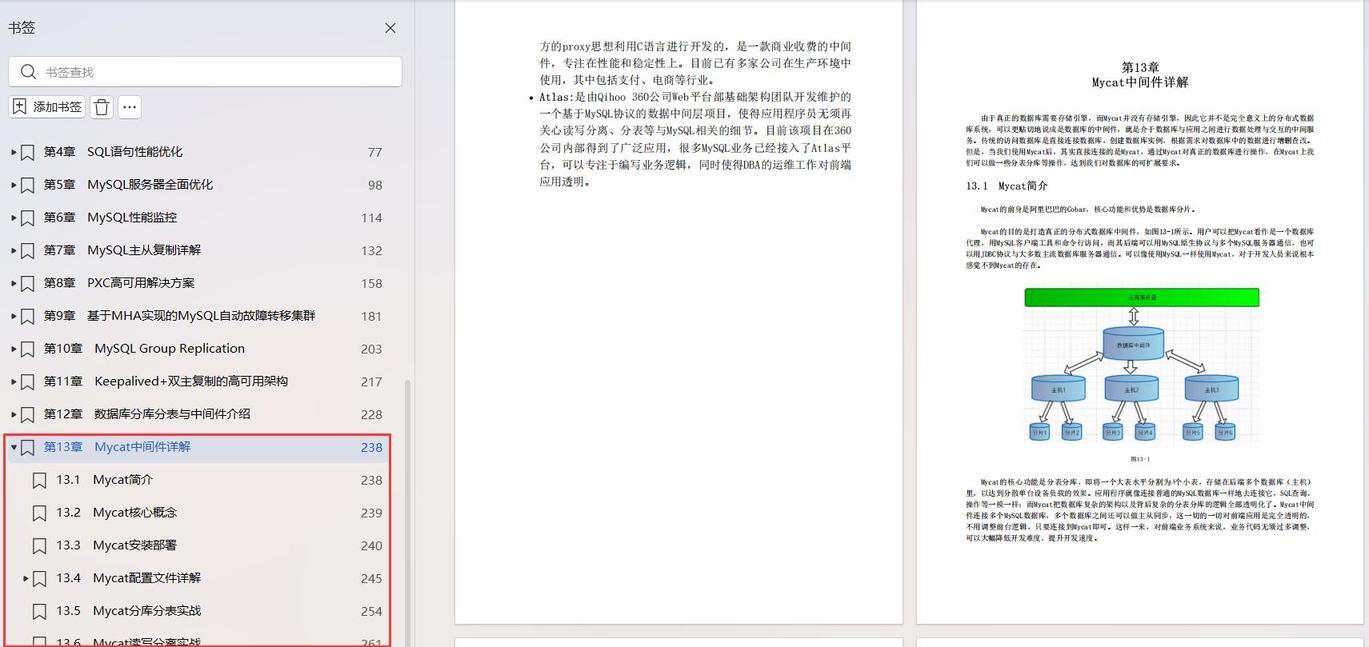Click the 第13章 heading on the right page
This screenshot has width=1369, height=647.
pyautogui.click(x=1140, y=67)
